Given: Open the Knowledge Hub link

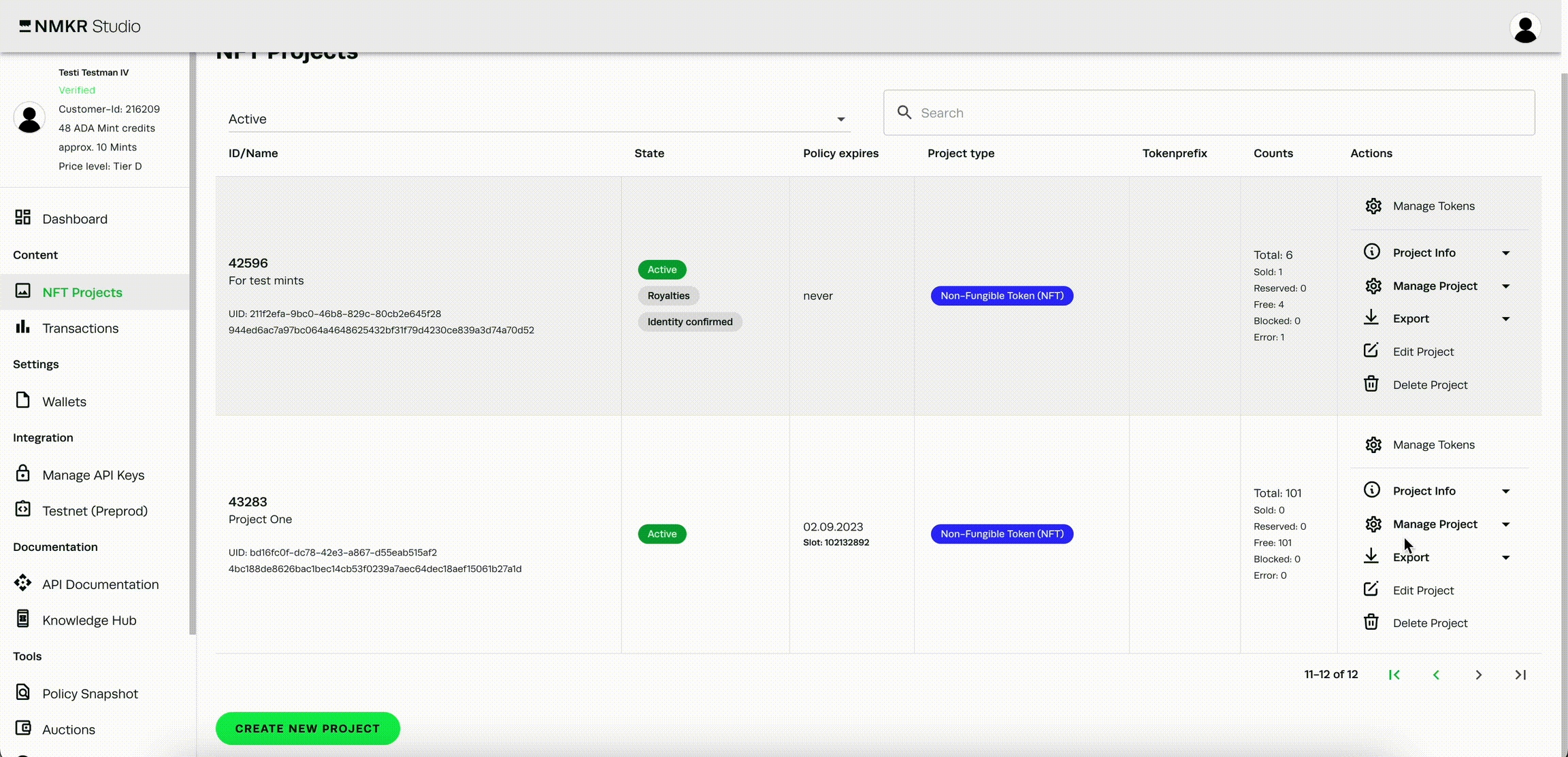Looking at the screenshot, I should tap(89, 620).
